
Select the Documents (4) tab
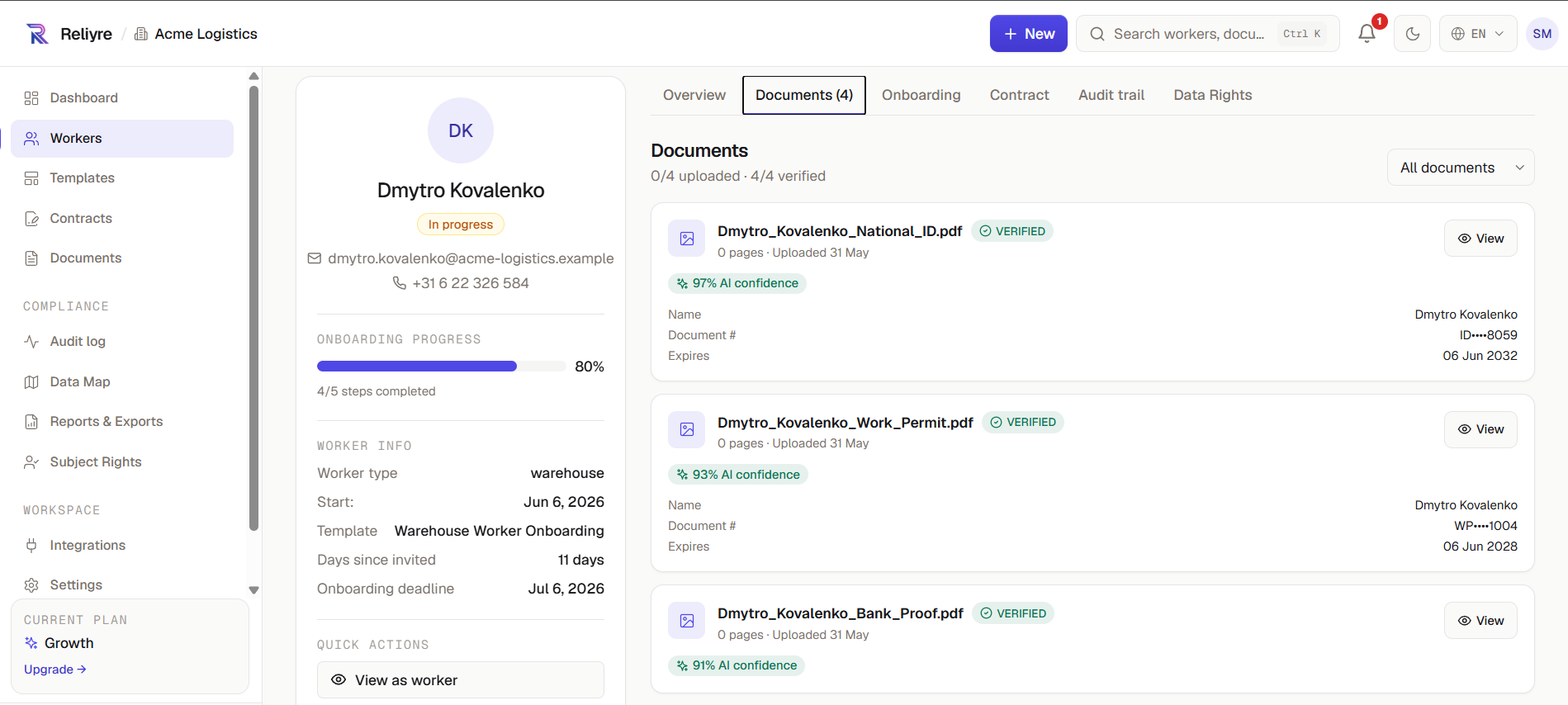(804, 95)
